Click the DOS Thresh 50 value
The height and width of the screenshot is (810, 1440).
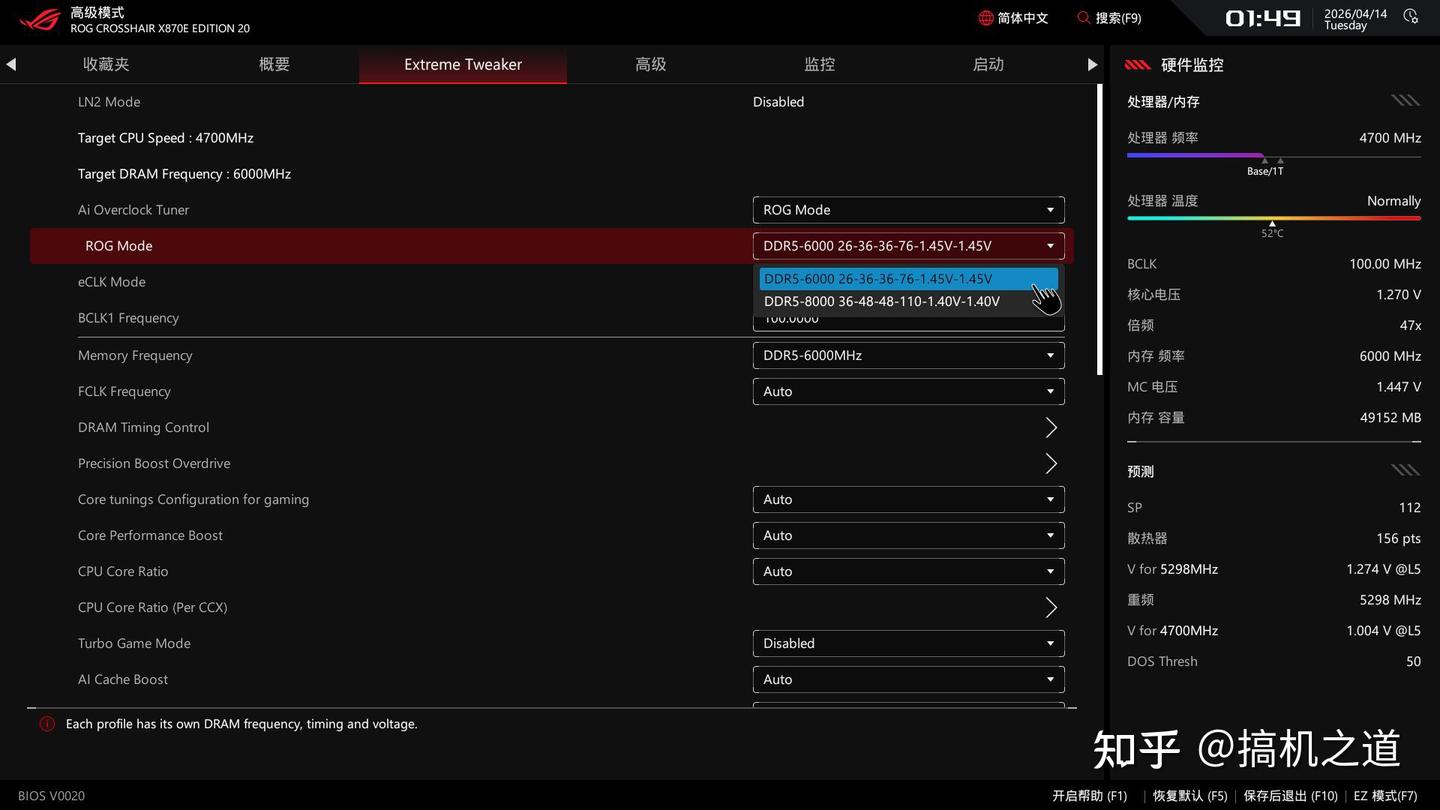click(1274, 661)
